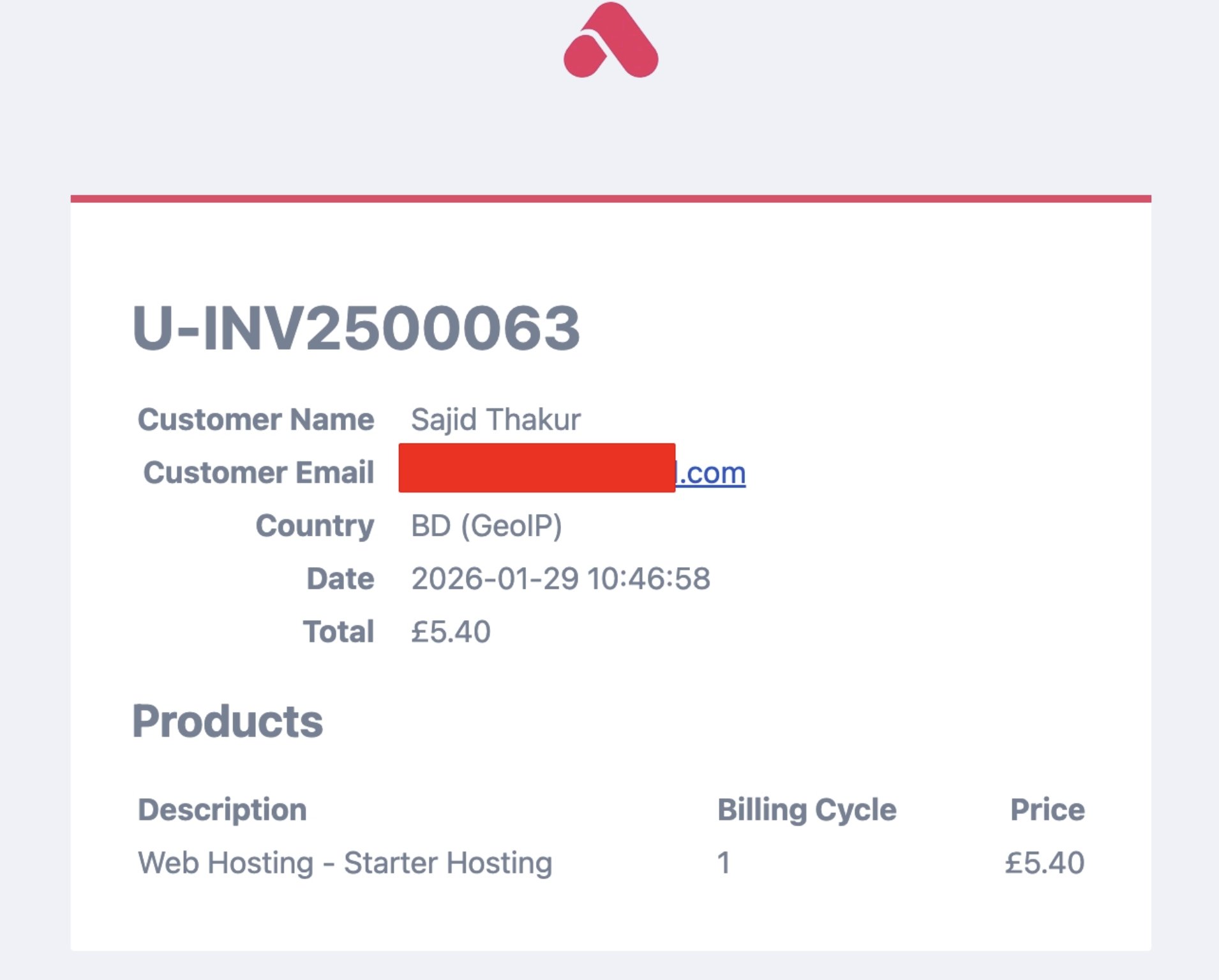This screenshot has width=1219, height=980.
Task: Open the customer email .com link
Action: coord(710,473)
